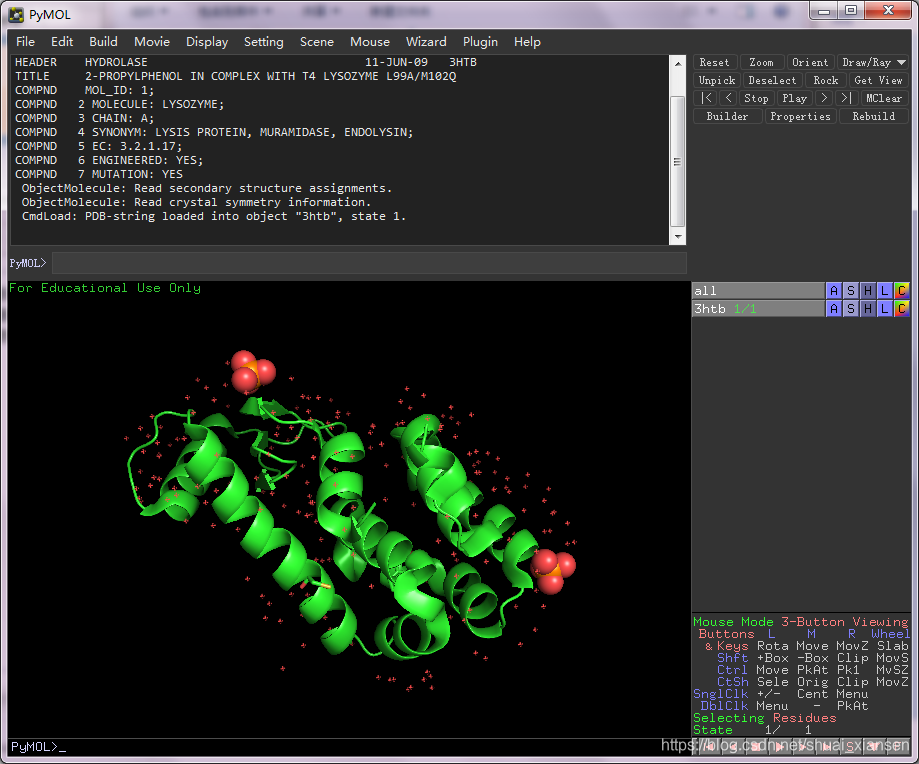919x764 pixels.
Task: Click the Get View button
Action: click(878, 80)
